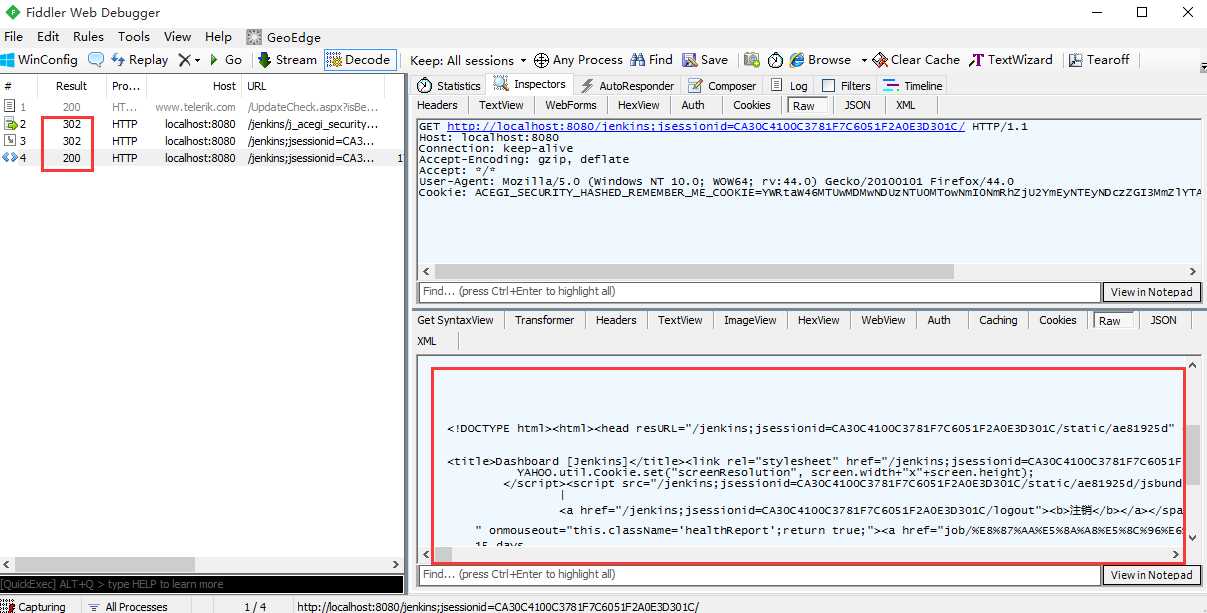Image resolution: width=1207 pixels, height=613 pixels.
Task: Click the timer clock icon
Action: click(x=775, y=60)
